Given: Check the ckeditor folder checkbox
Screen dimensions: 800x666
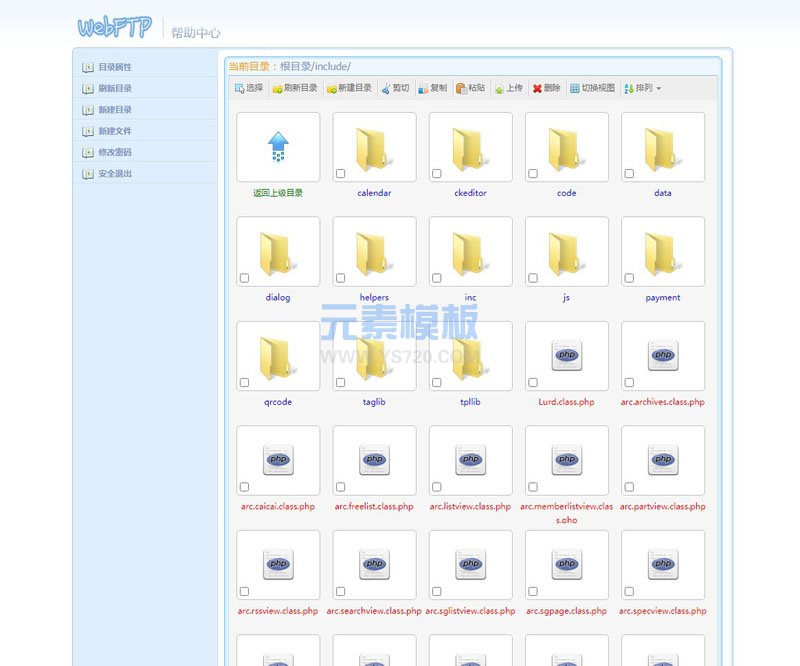Looking at the screenshot, I should click(x=437, y=174).
